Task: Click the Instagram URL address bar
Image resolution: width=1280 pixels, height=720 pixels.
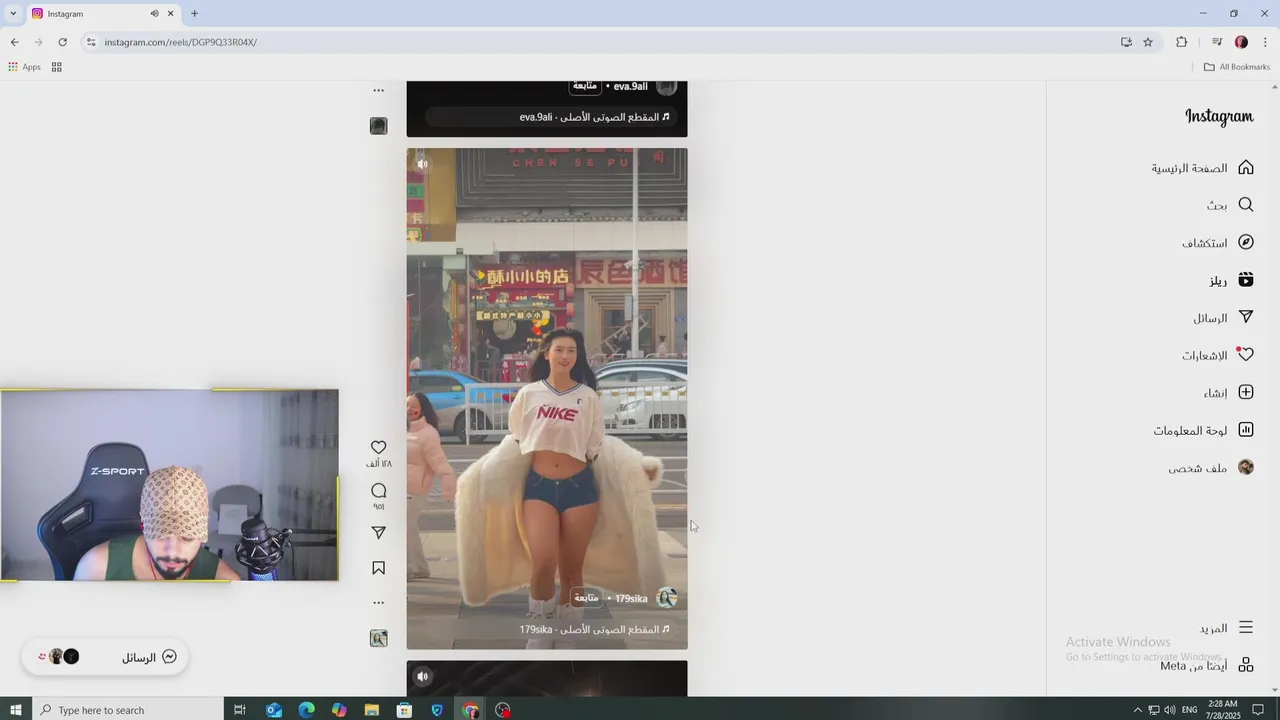Action: click(600, 42)
